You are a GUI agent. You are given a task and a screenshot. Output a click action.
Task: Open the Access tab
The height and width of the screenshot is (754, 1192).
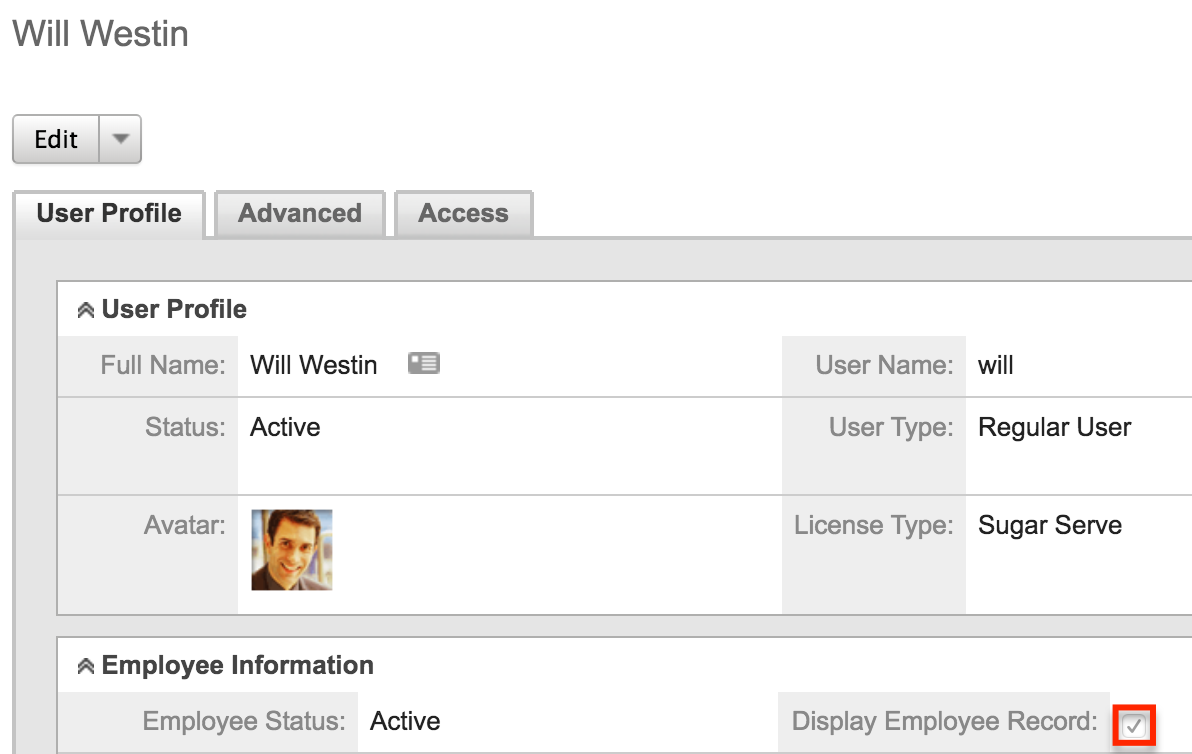click(463, 213)
